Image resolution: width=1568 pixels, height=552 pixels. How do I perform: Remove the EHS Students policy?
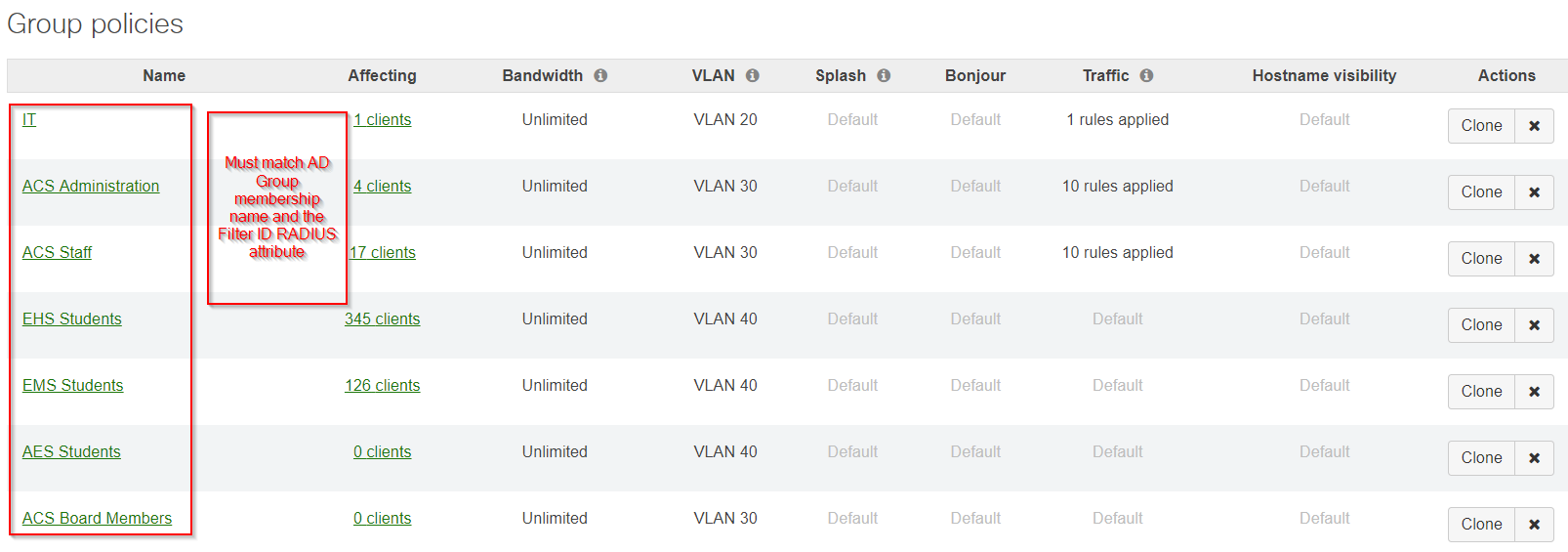pos(1534,325)
